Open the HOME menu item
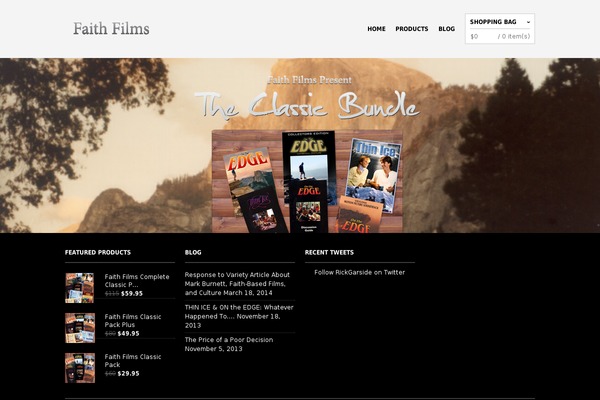The width and height of the screenshot is (600, 400). pos(376,29)
